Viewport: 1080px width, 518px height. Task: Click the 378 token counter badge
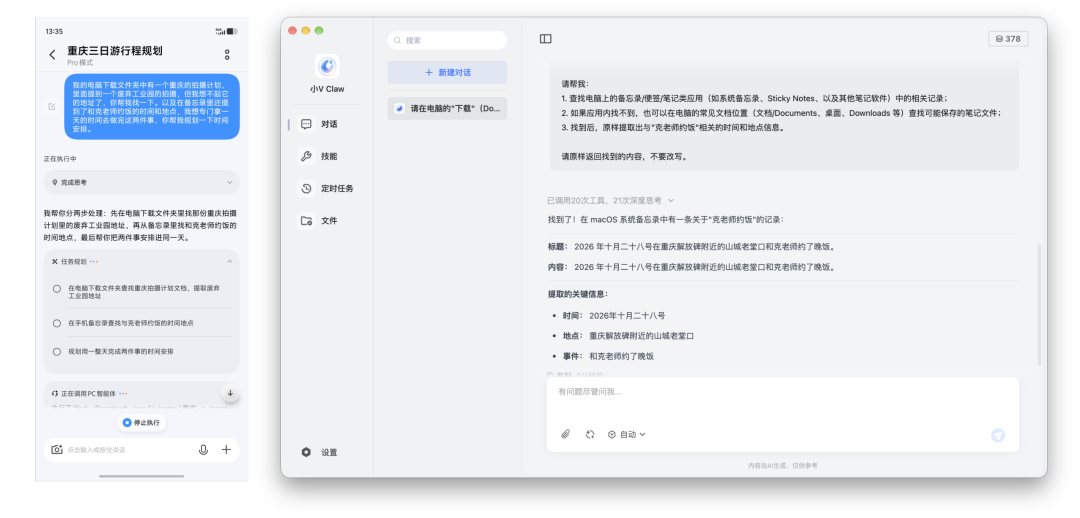1008,39
